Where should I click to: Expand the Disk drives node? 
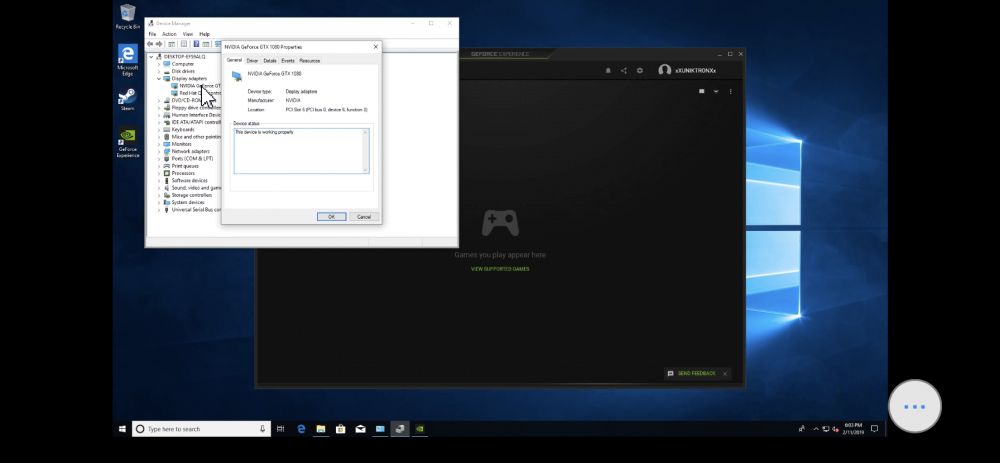click(159, 71)
